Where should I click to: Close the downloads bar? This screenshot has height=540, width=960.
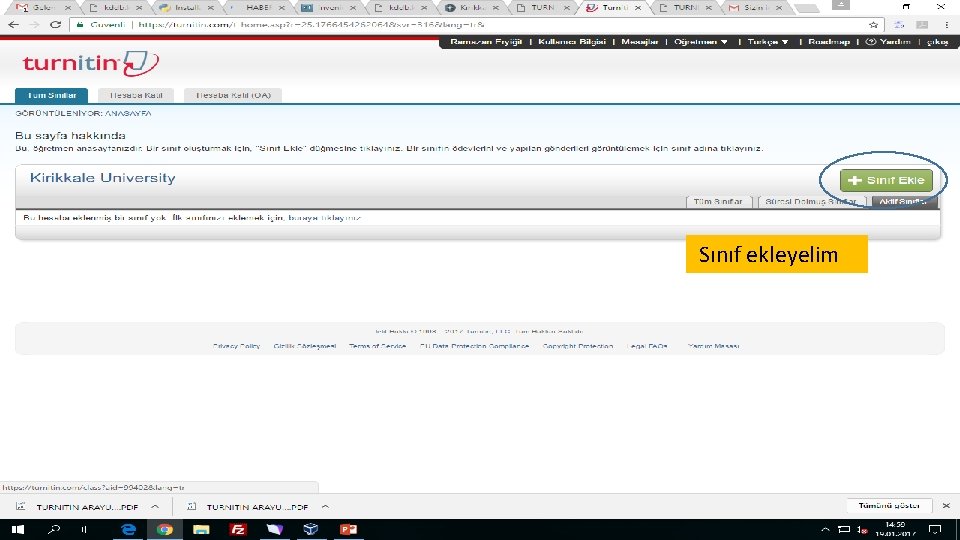point(946,506)
